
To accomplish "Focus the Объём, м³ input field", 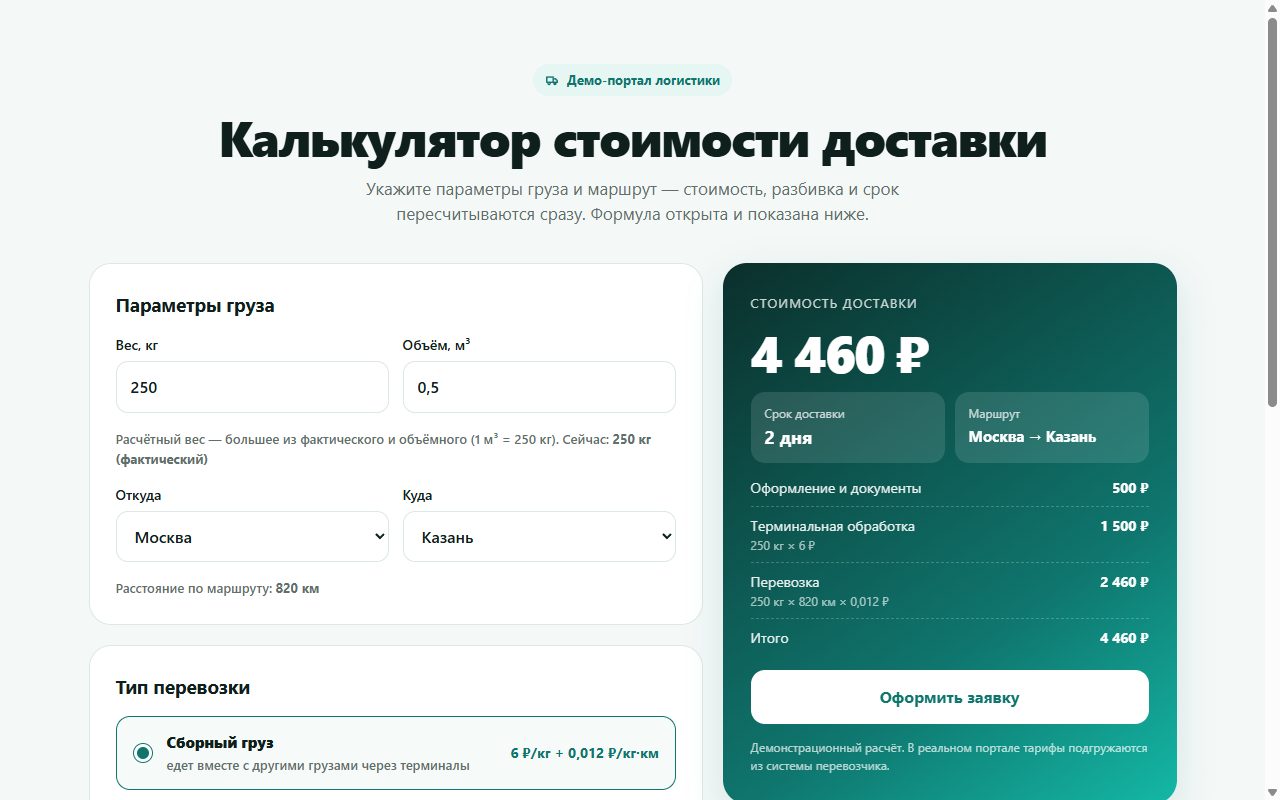I will coord(539,387).
